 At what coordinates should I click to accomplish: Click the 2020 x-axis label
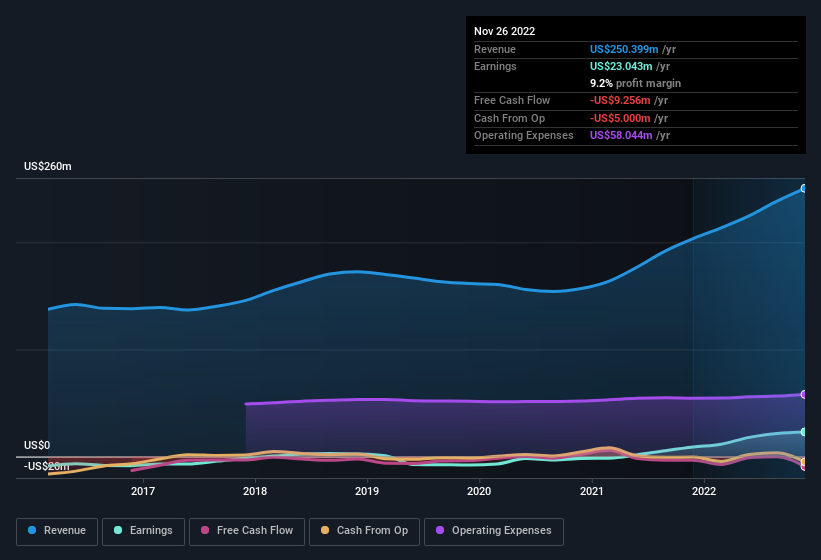(479, 491)
